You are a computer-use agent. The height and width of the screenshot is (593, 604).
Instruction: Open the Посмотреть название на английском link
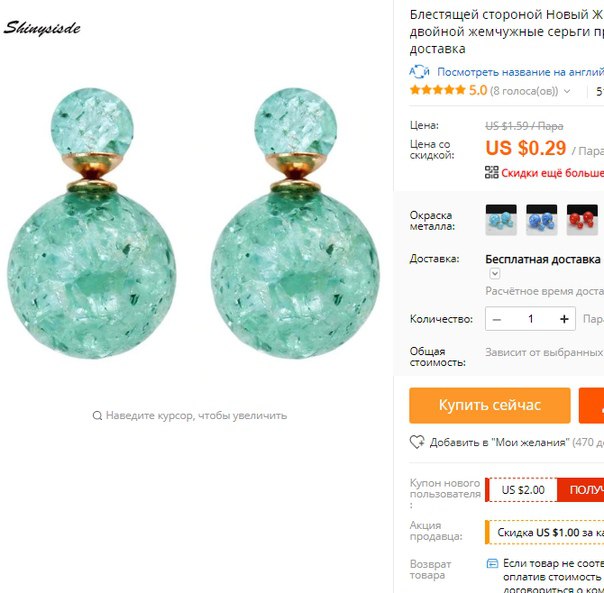520,72
